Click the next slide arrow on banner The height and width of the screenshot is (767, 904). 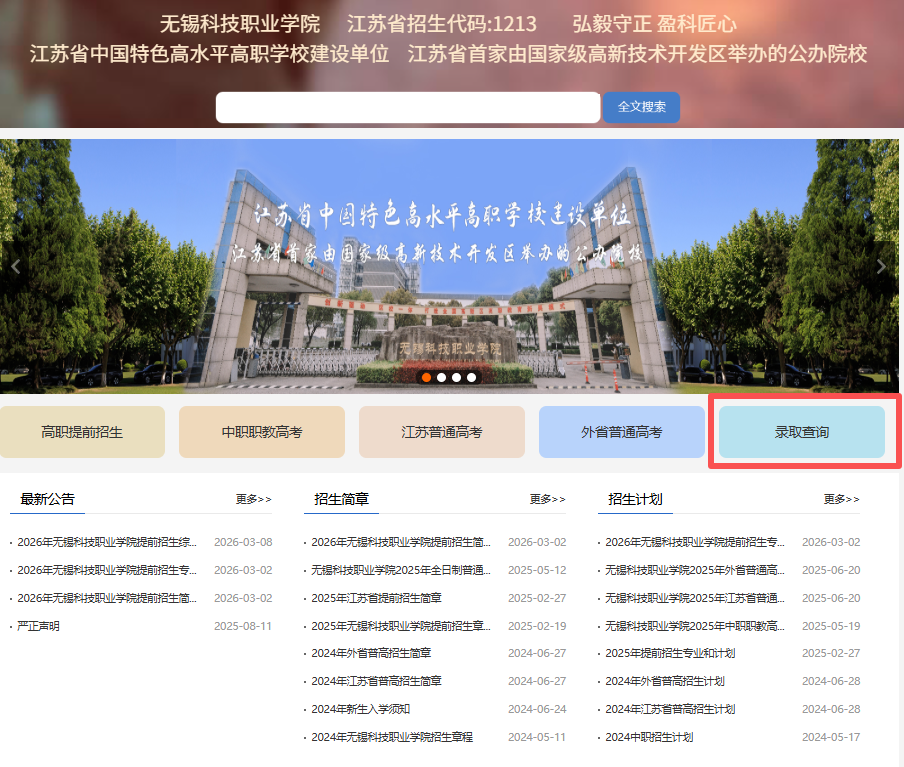click(880, 267)
